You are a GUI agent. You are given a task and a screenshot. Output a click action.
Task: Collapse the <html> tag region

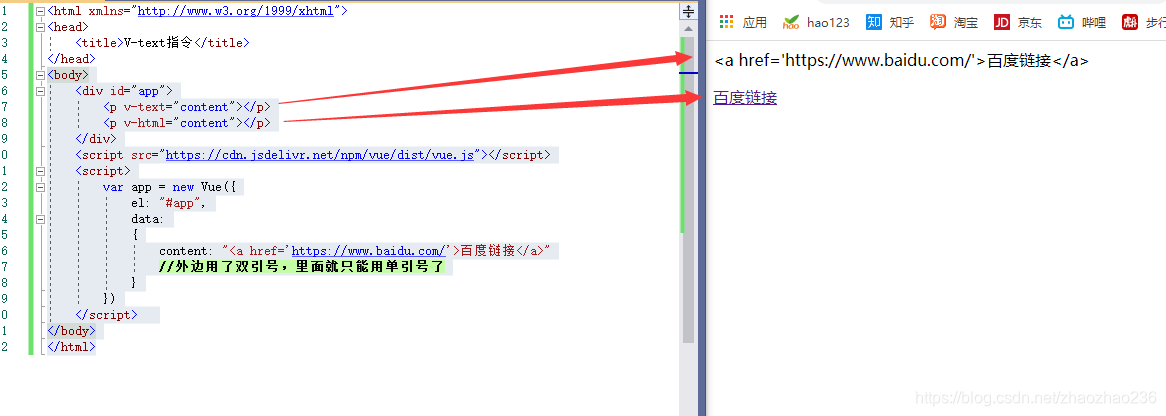click(x=40, y=11)
